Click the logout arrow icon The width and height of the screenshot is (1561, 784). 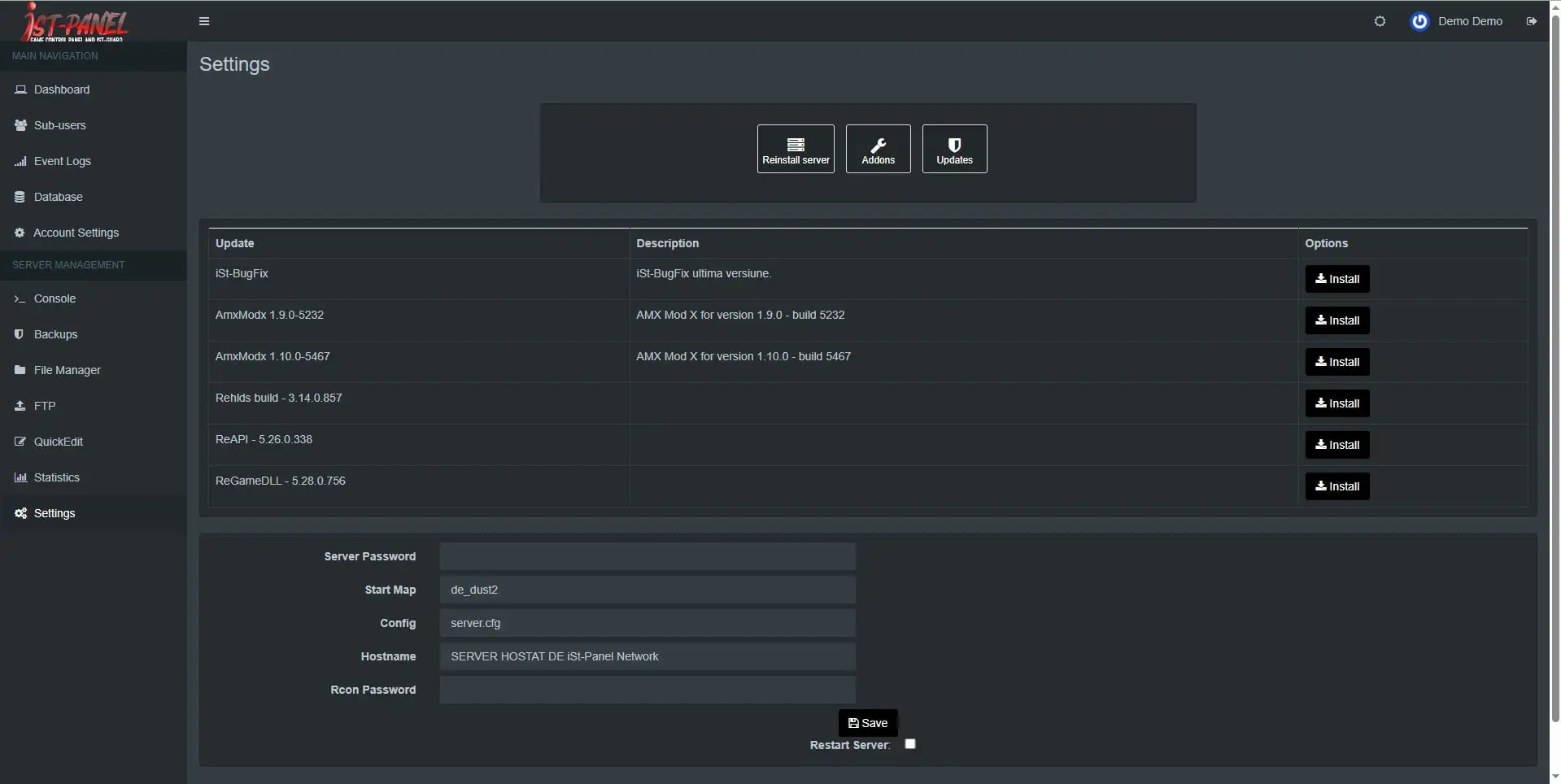click(1531, 21)
